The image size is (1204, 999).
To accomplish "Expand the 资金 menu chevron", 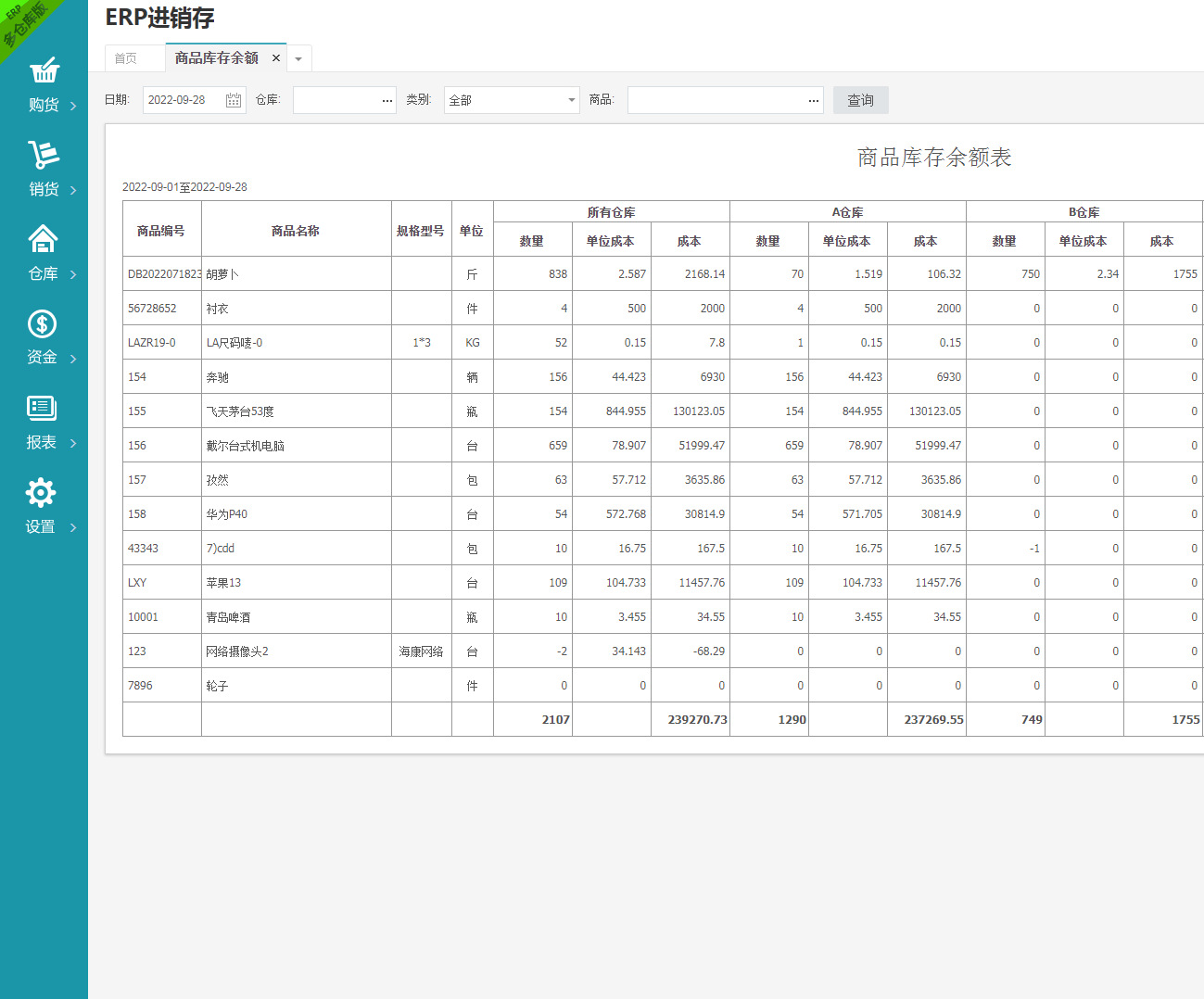I will pyautogui.click(x=73, y=359).
